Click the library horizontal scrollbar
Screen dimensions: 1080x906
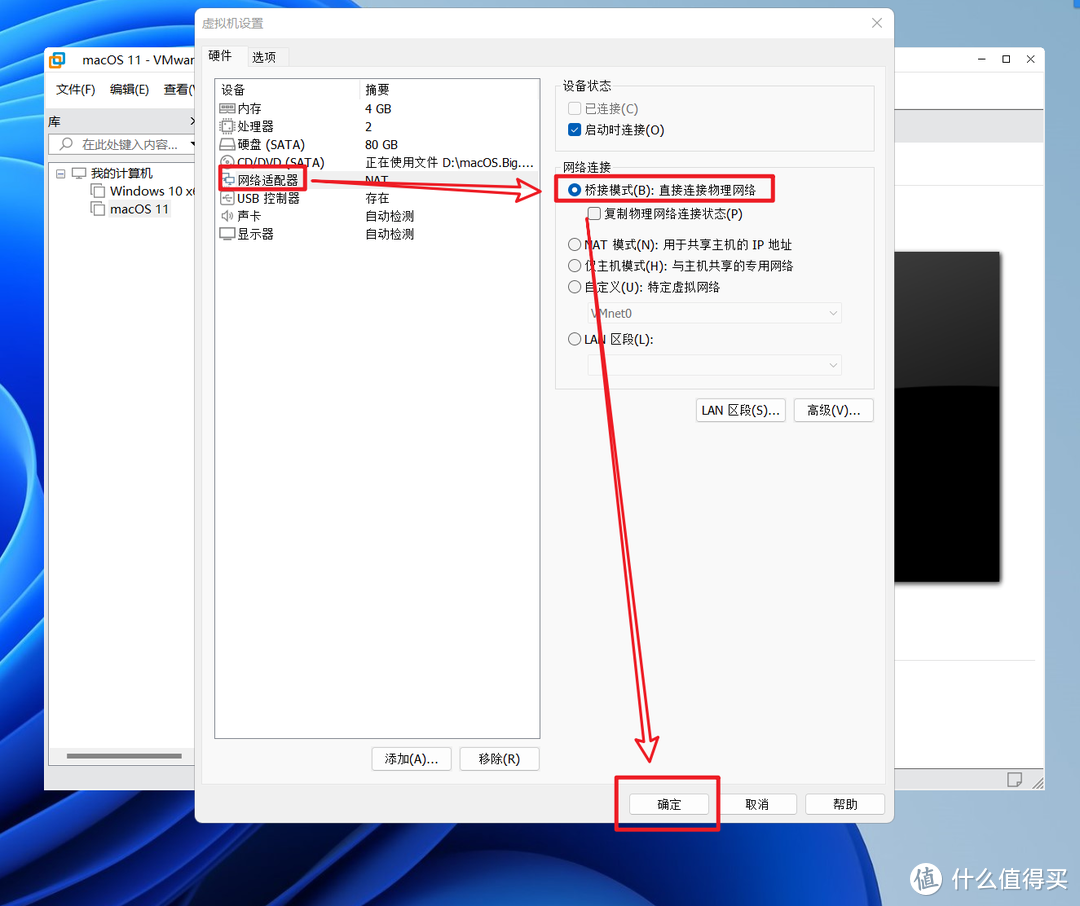point(124,756)
